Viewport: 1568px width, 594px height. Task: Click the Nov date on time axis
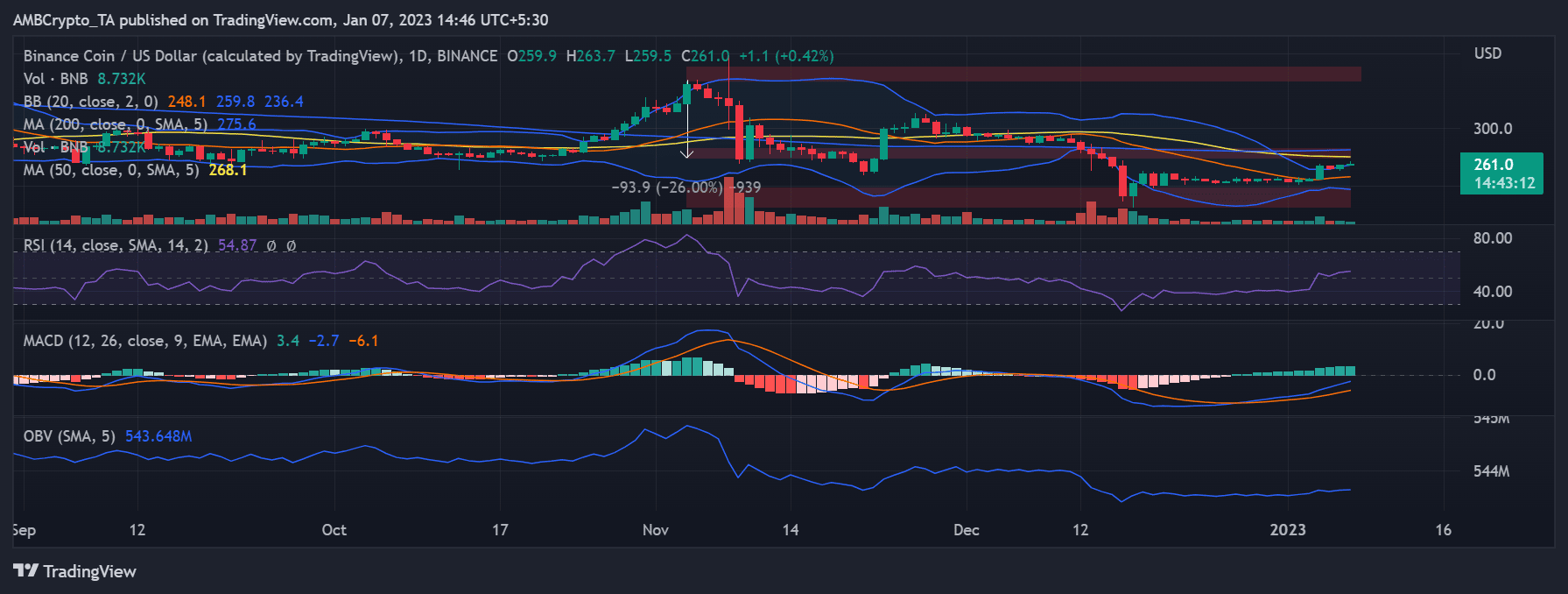pos(655,530)
